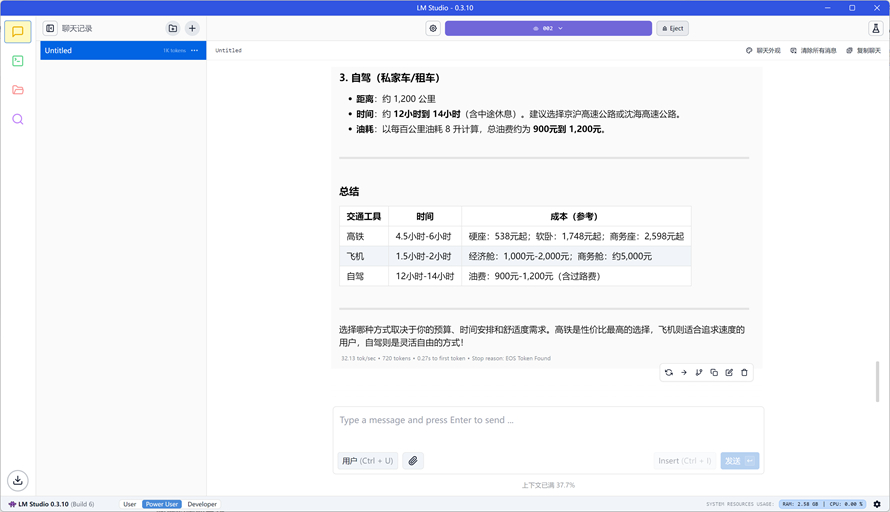Open the Developer terminal sidebar icon
Viewport: 890px width, 512px height.
click(x=18, y=61)
